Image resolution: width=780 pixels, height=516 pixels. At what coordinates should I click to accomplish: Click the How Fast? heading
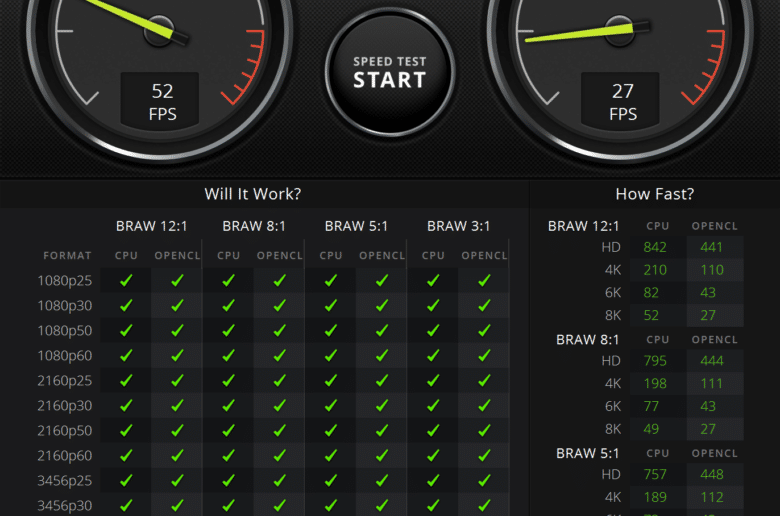[x=655, y=194]
